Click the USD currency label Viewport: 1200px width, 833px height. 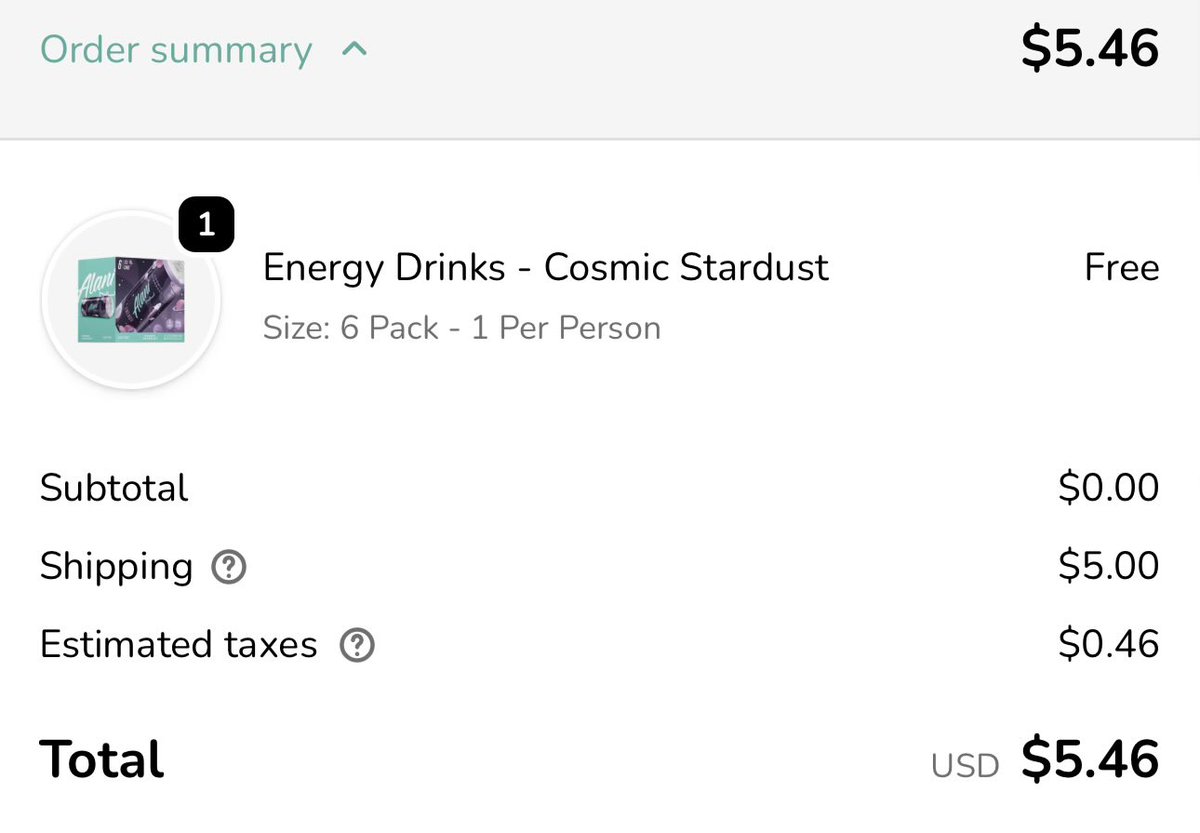pos(965,766)
